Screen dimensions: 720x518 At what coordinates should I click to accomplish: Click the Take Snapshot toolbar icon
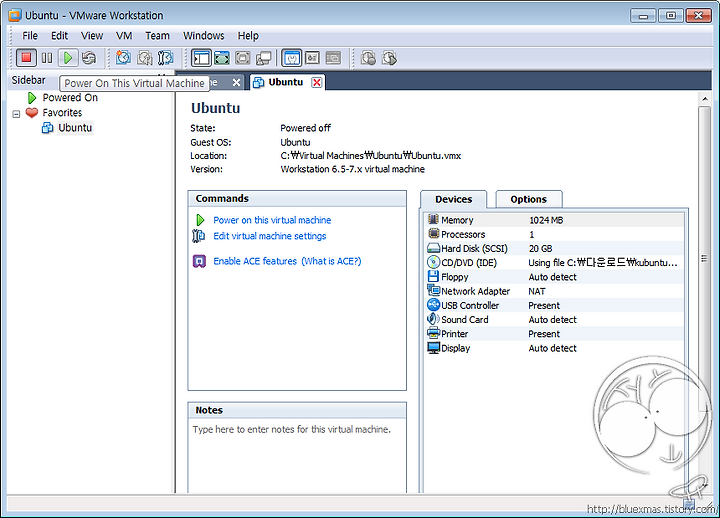(x=123, y=58)
